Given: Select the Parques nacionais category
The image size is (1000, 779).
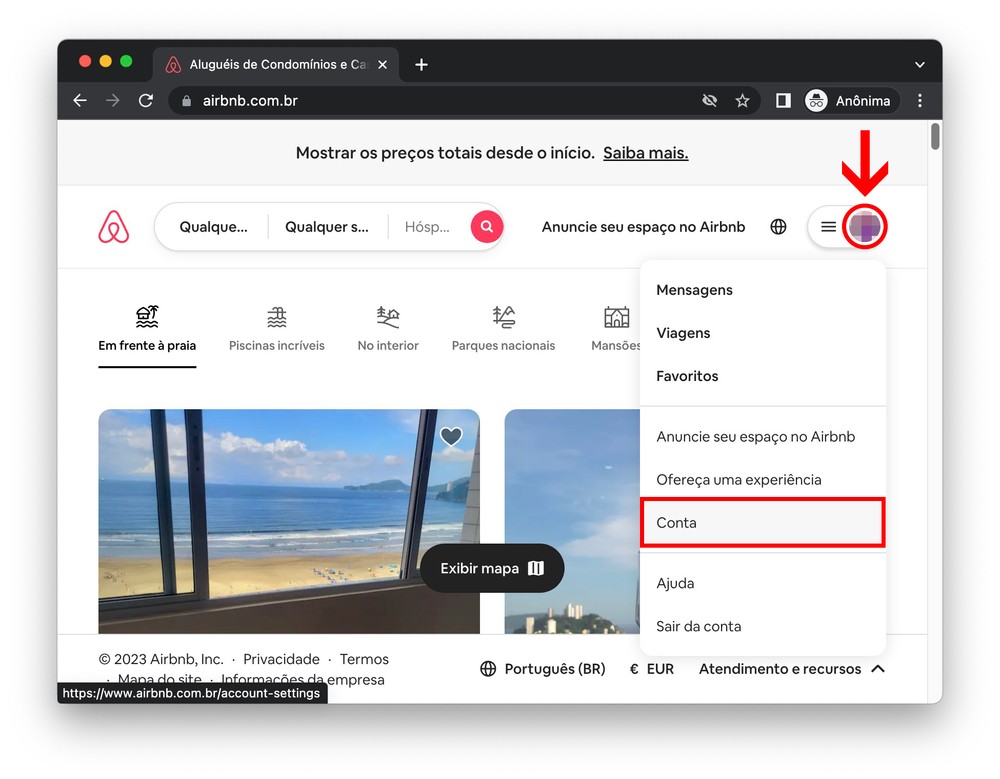Looking at the screenshot, I should [x=503, y=329].
